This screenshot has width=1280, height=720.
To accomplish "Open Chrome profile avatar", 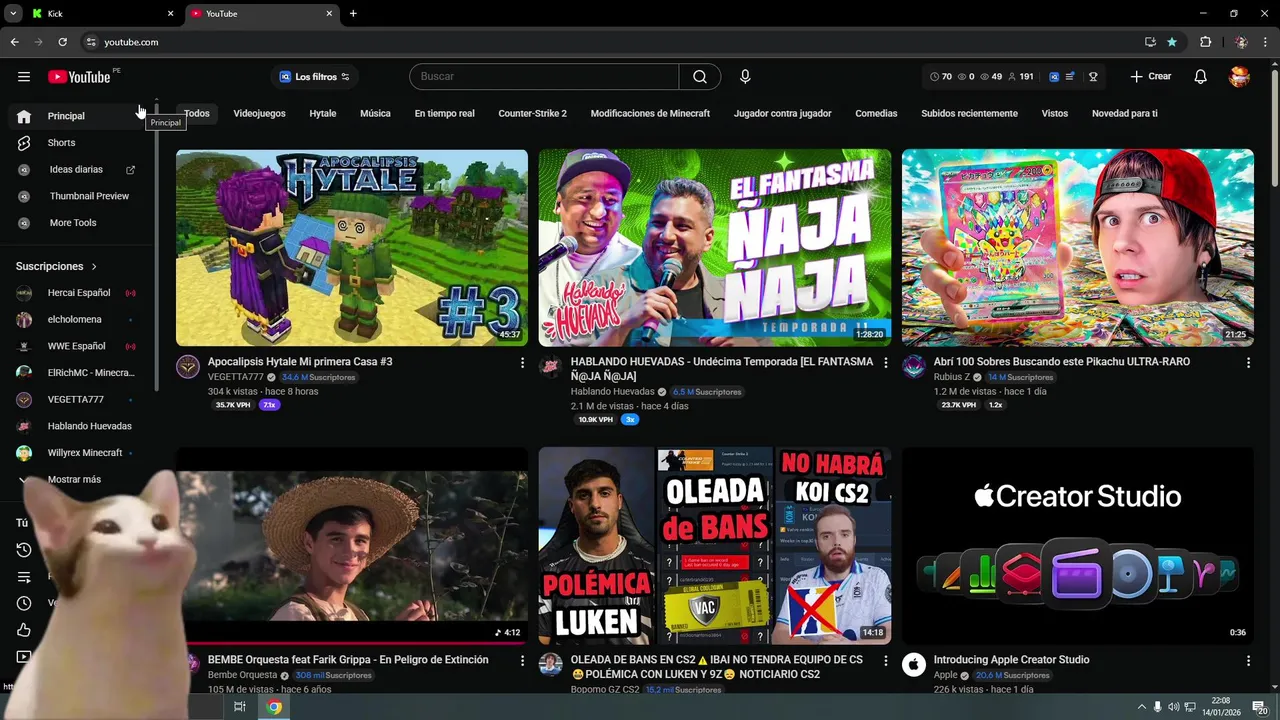I will (1241, 42).
